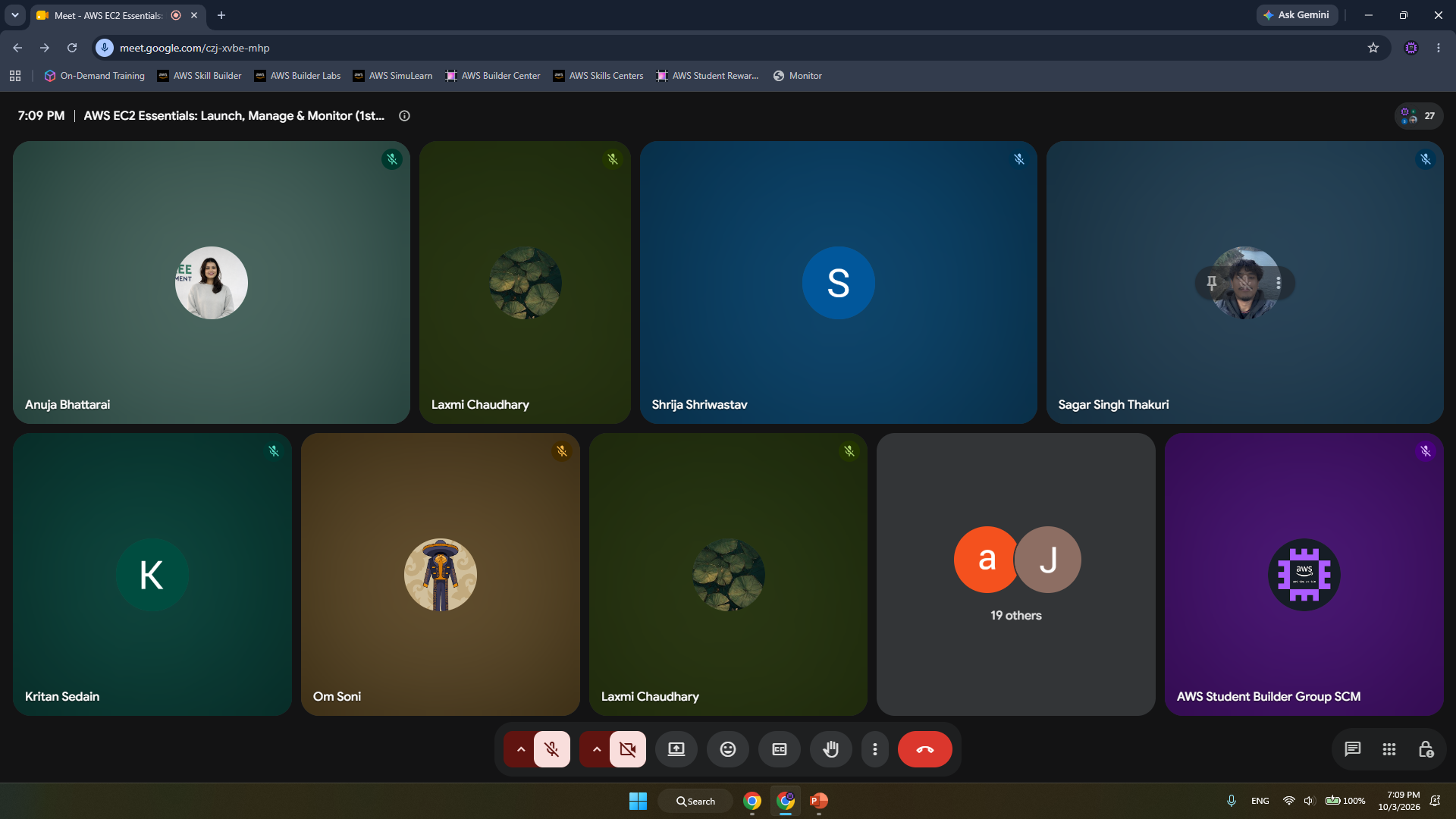Open the activities grid icon
Image resolution: width=1456 pixels, height=819 pixels.
click(x=1389, y=749)
